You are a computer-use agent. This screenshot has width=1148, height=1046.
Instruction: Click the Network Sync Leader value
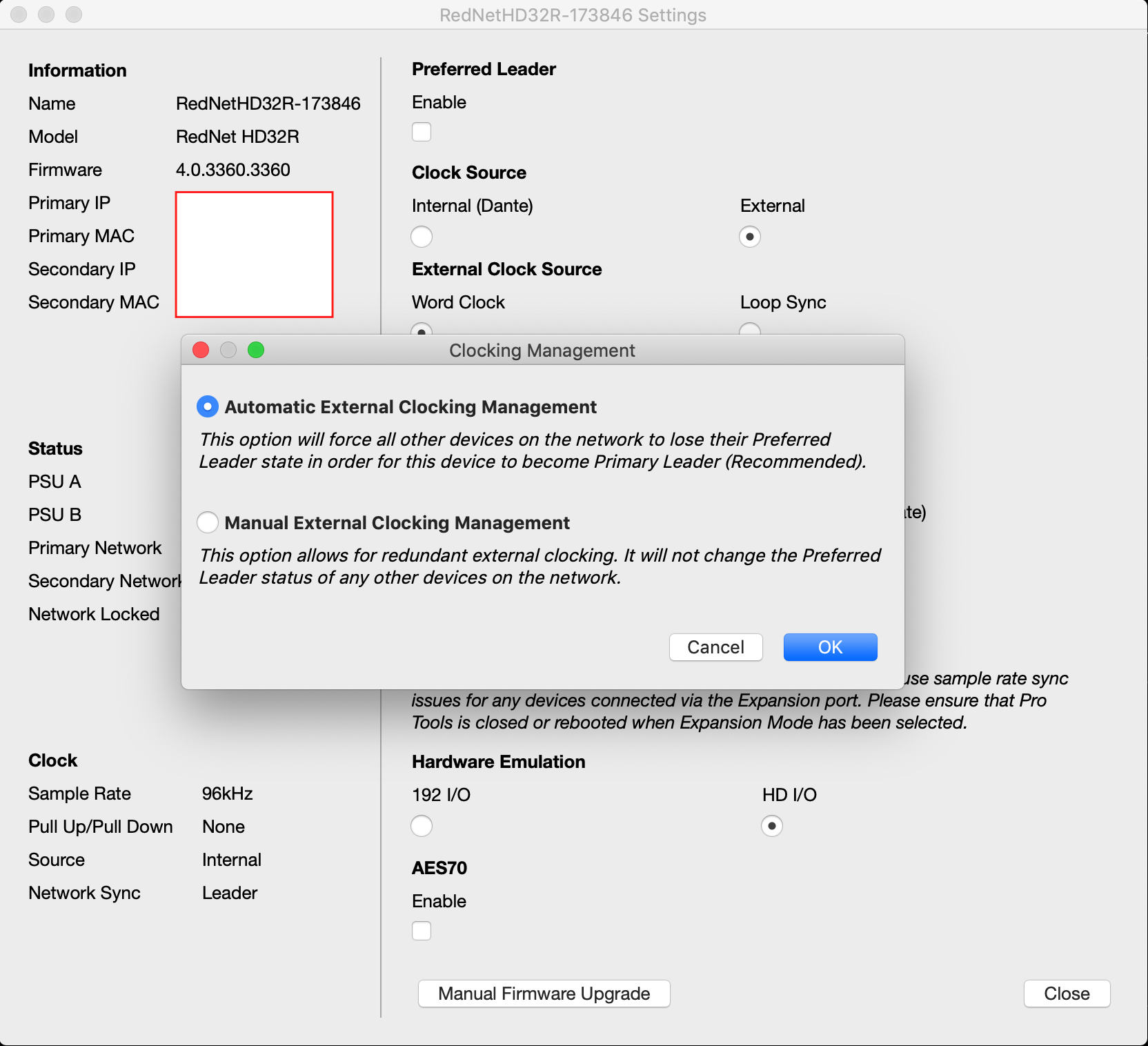point(230,893)
